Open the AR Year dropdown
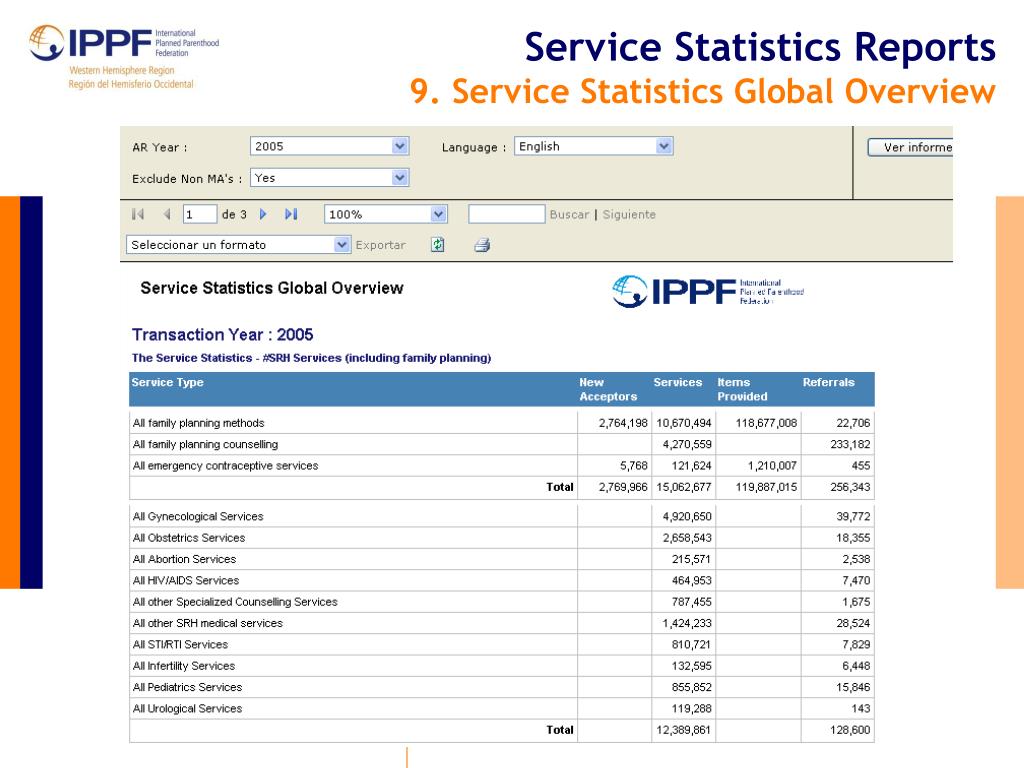 (x=400, y=146)
